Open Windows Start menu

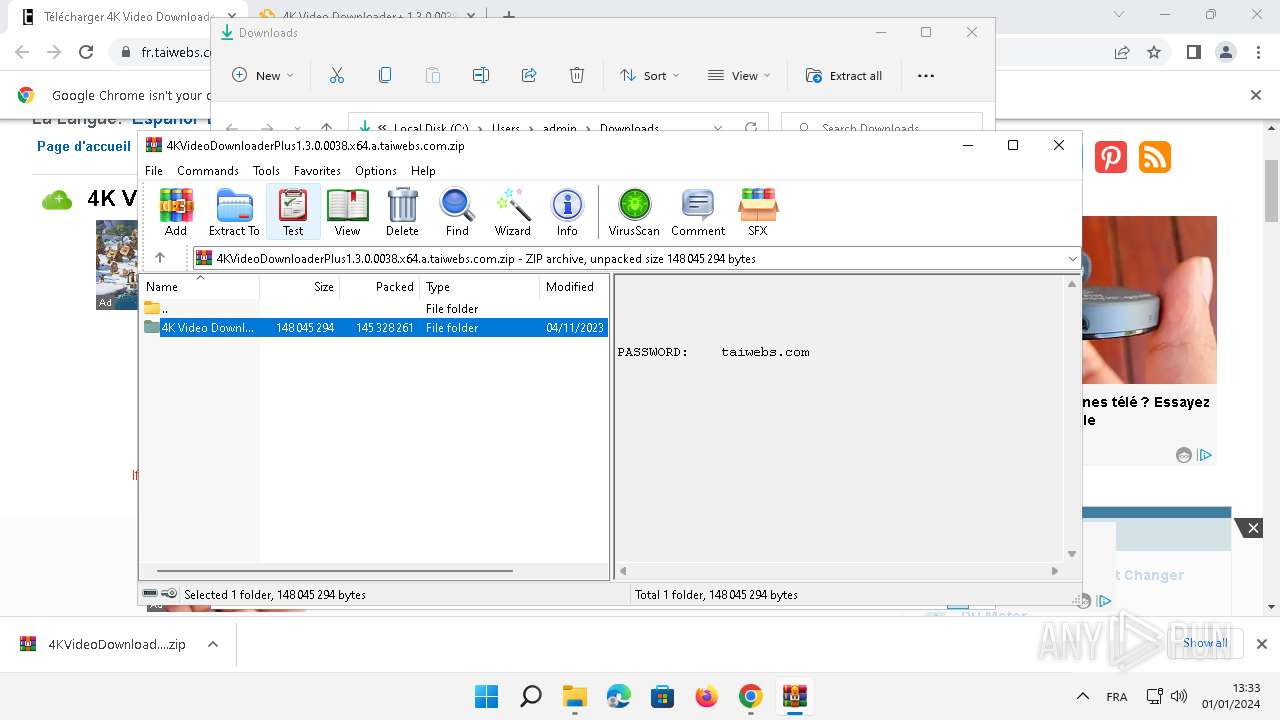tap(487, 696)
